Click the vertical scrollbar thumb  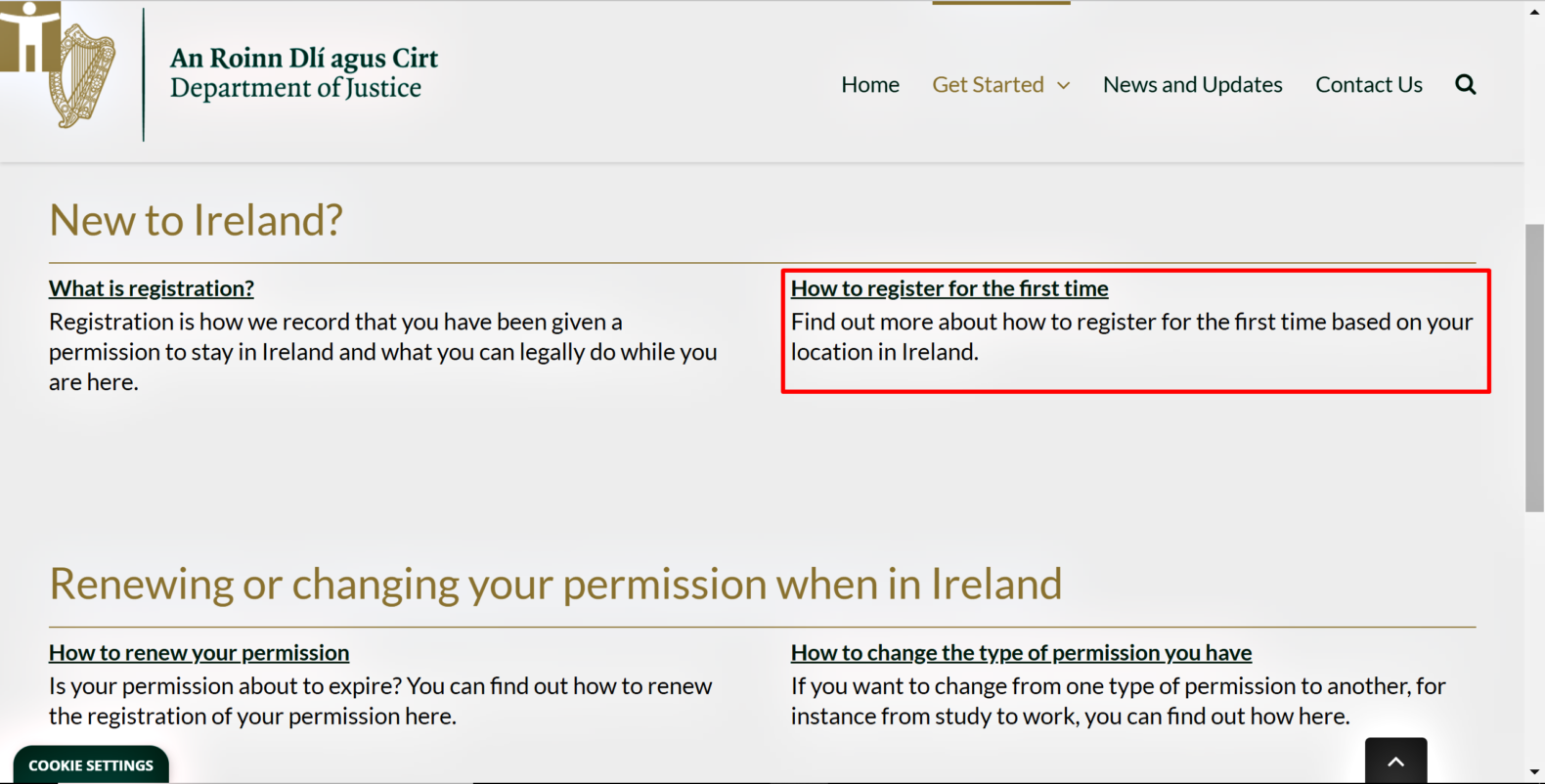click(1534, 367)
